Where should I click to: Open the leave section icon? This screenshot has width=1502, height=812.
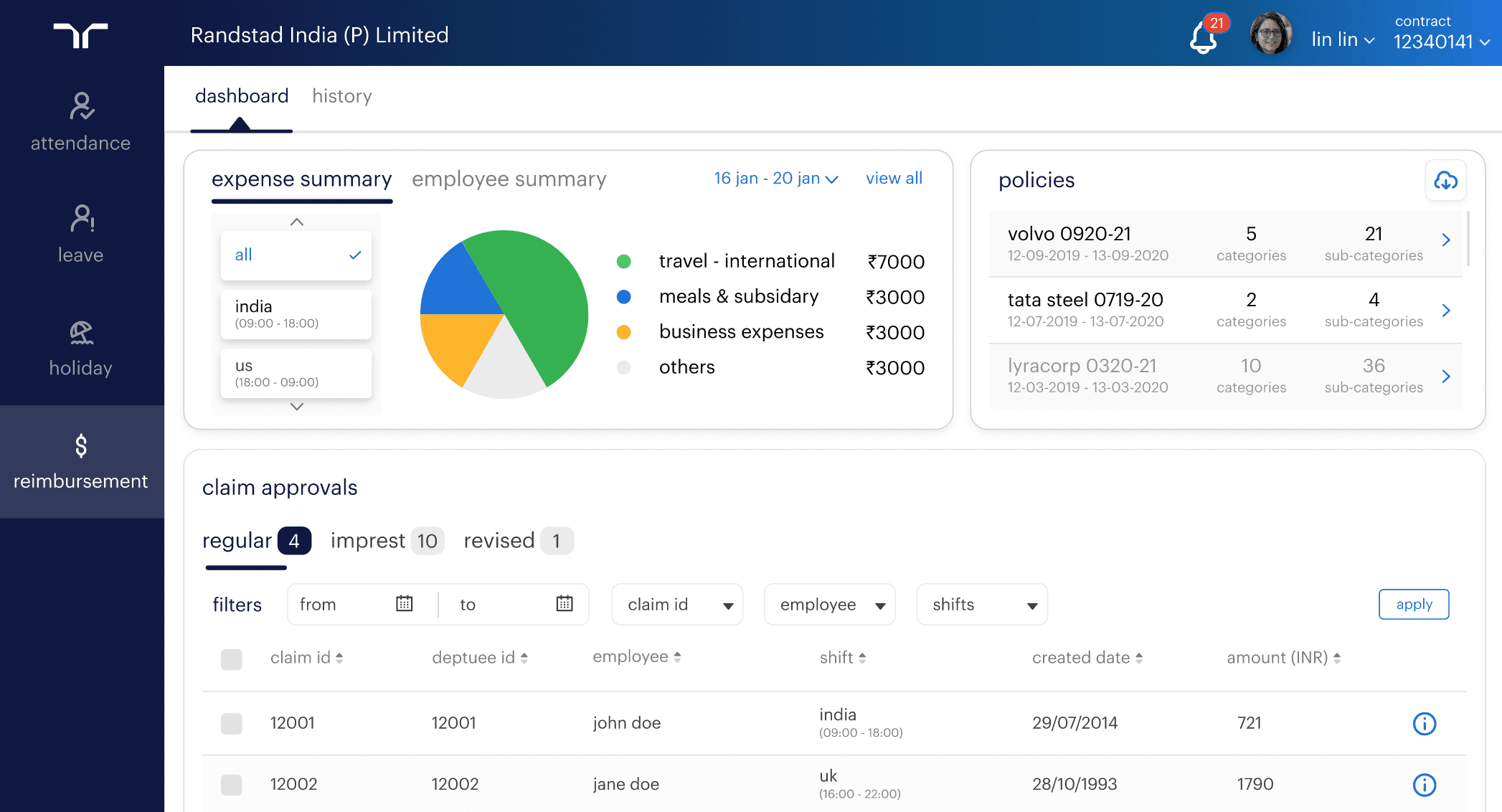(x=82, y=219)
